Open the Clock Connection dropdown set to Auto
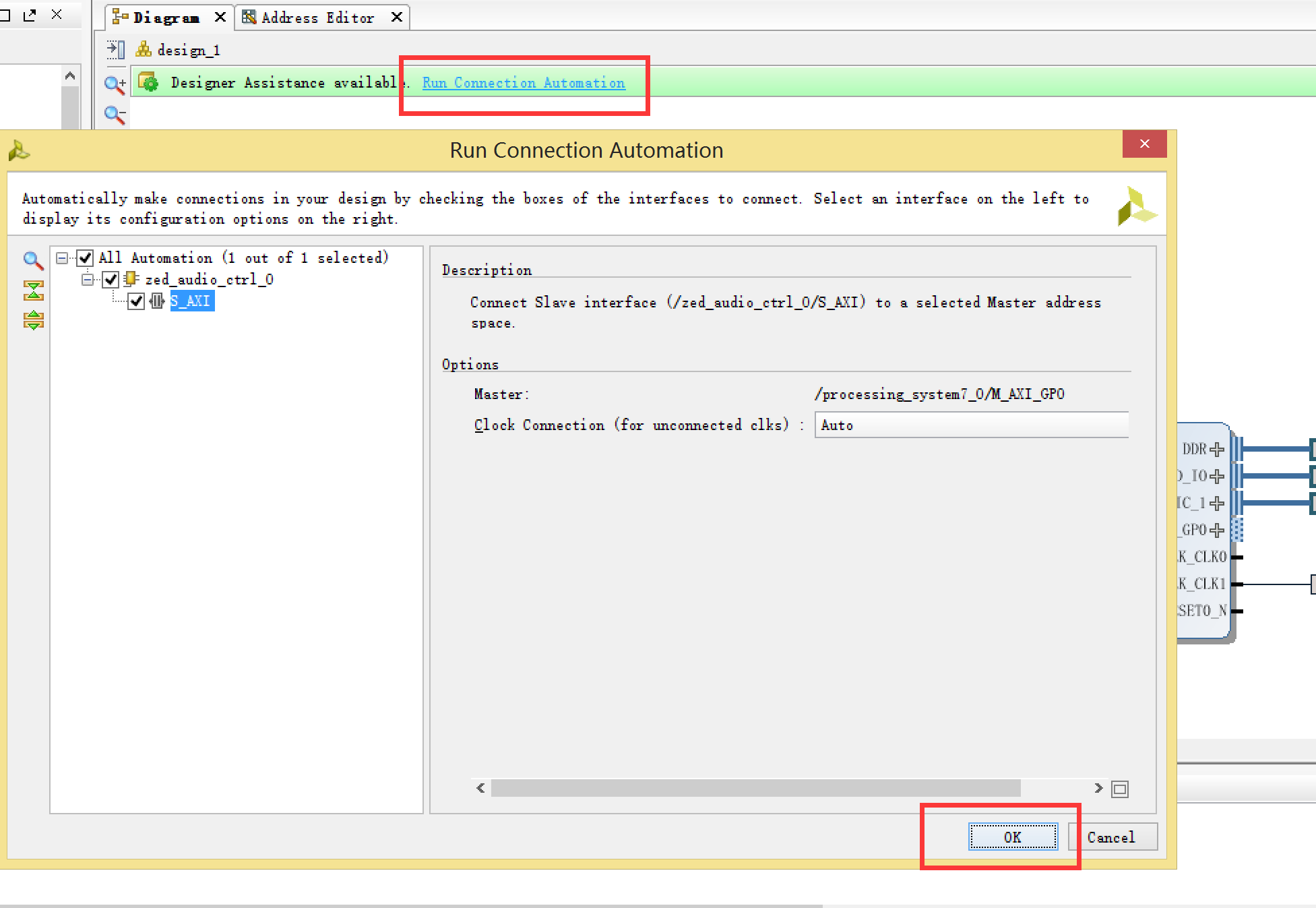 coord(971,425)
